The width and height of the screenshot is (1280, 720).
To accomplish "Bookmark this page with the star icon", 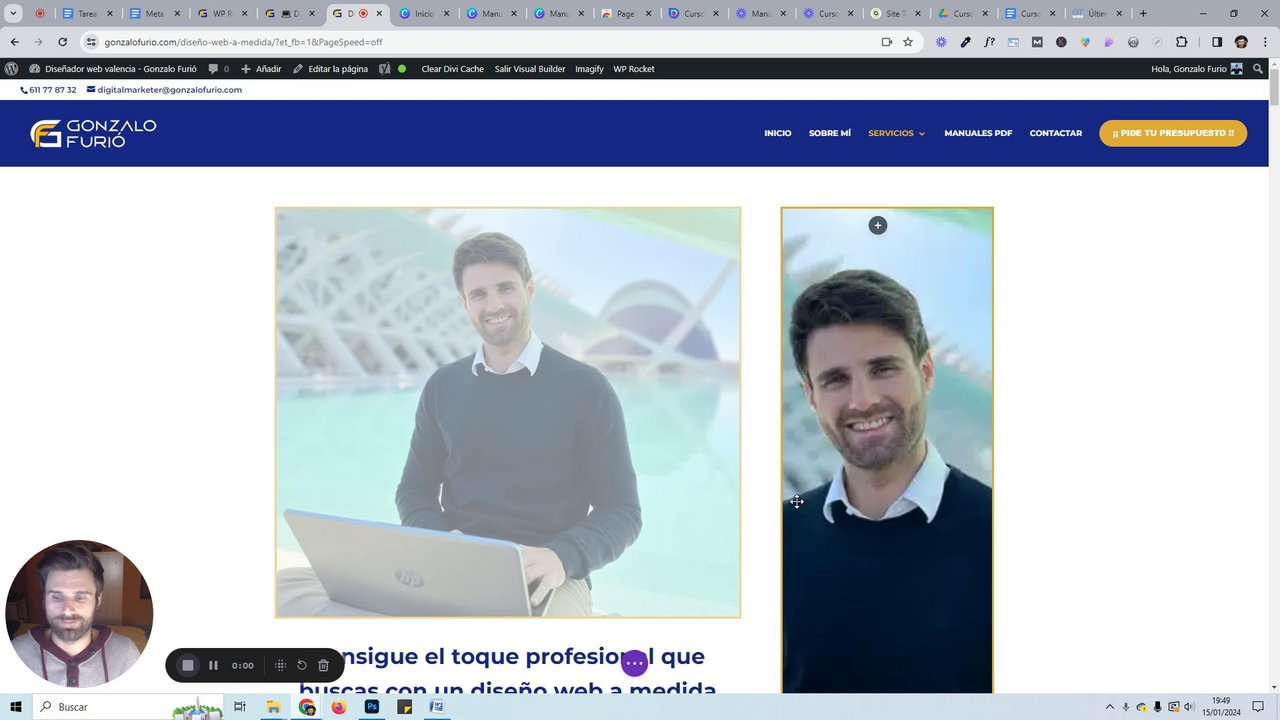I will click(908, 42).
